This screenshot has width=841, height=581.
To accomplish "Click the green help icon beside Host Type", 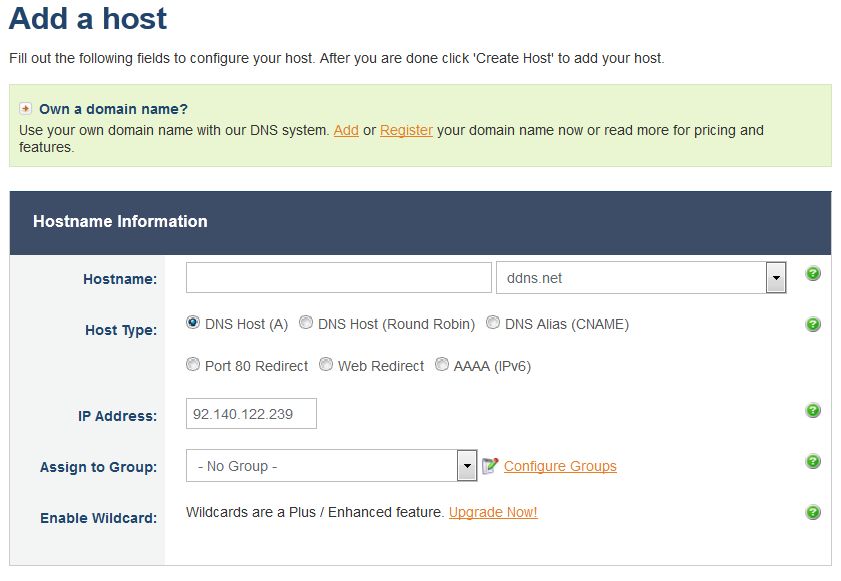I will pyautogui.click(x=812, y=323).
